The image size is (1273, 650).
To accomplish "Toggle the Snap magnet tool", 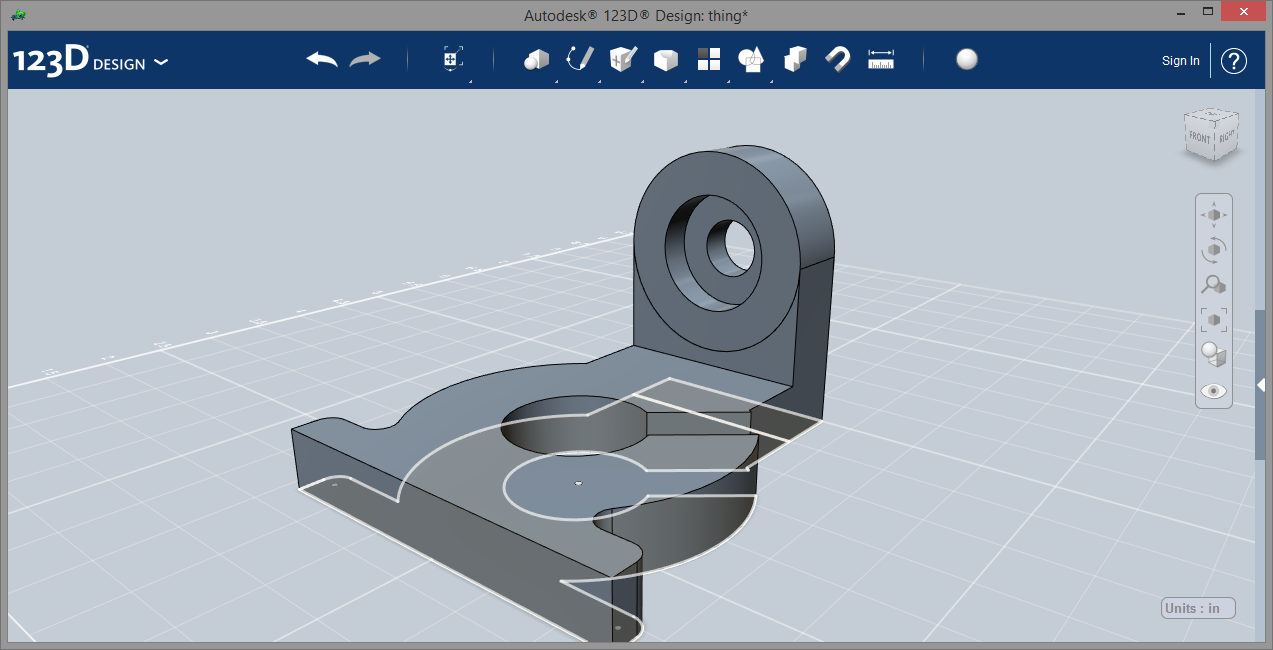I will coord(837,60).
